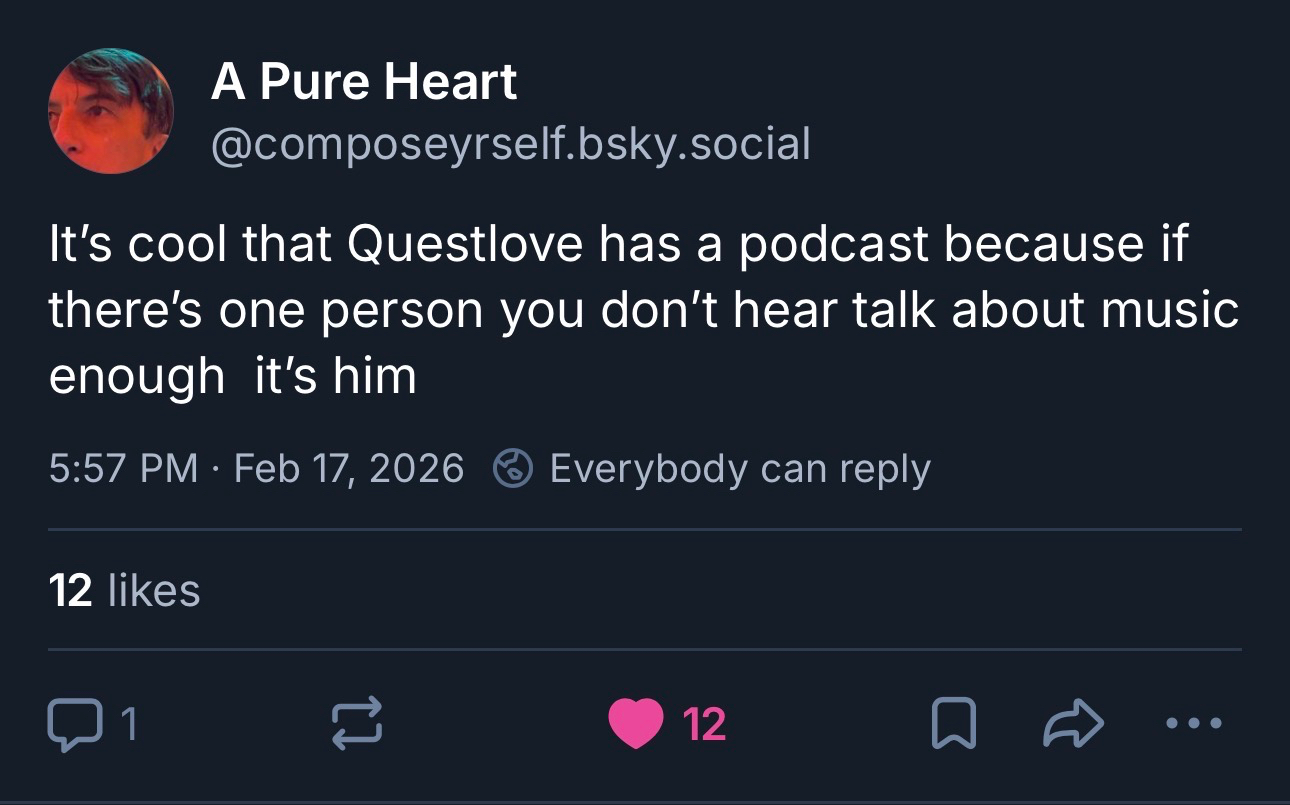1290x805 pixels.
Task: Click the pink like count "12"
Action: pos(704,723)
